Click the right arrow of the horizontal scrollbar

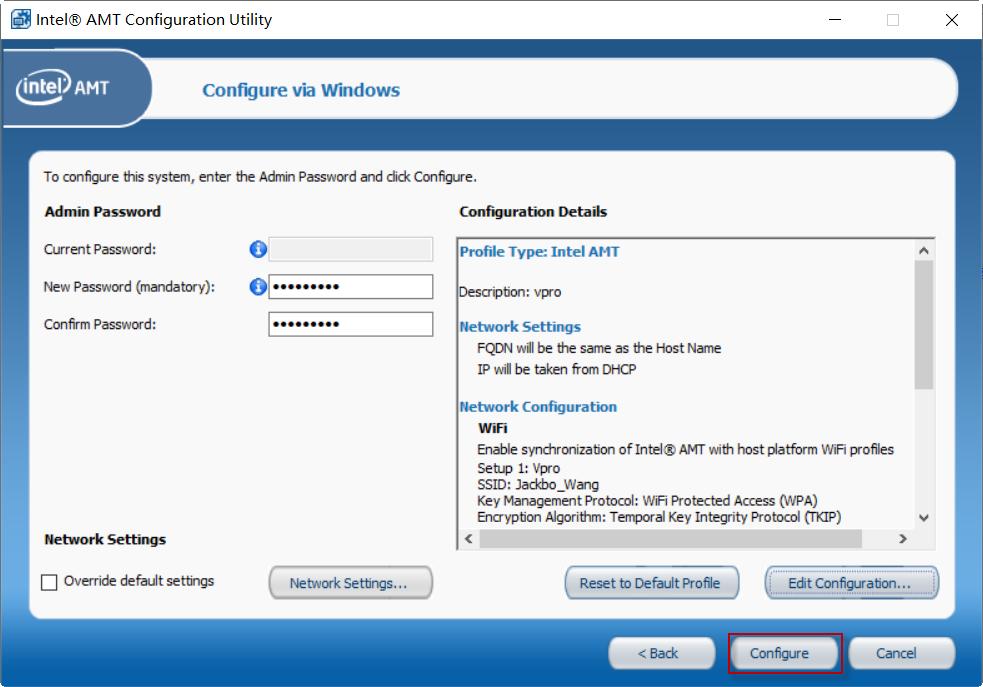[902, 539]
